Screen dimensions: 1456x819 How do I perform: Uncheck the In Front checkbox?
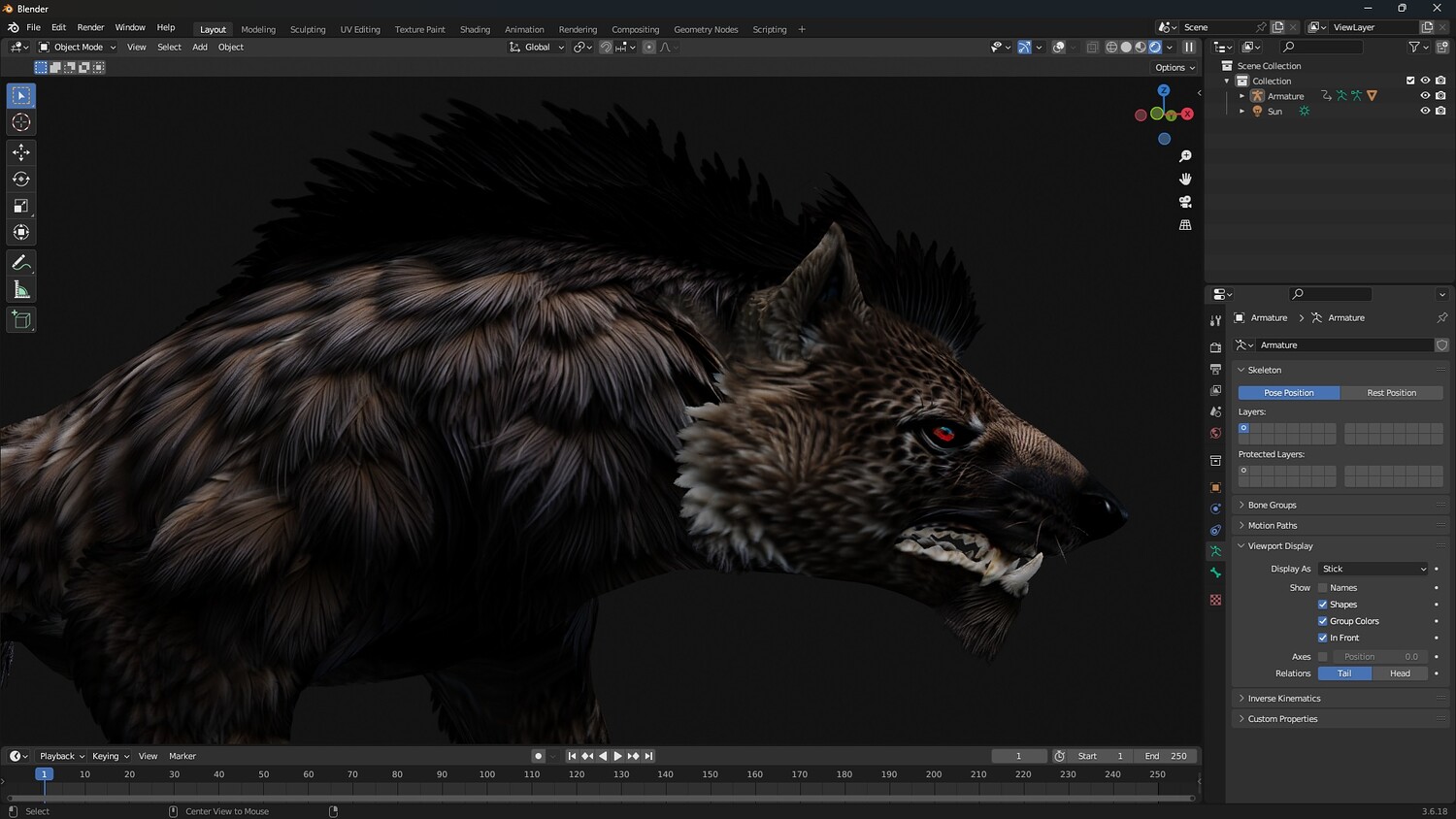coord(1322,638)
